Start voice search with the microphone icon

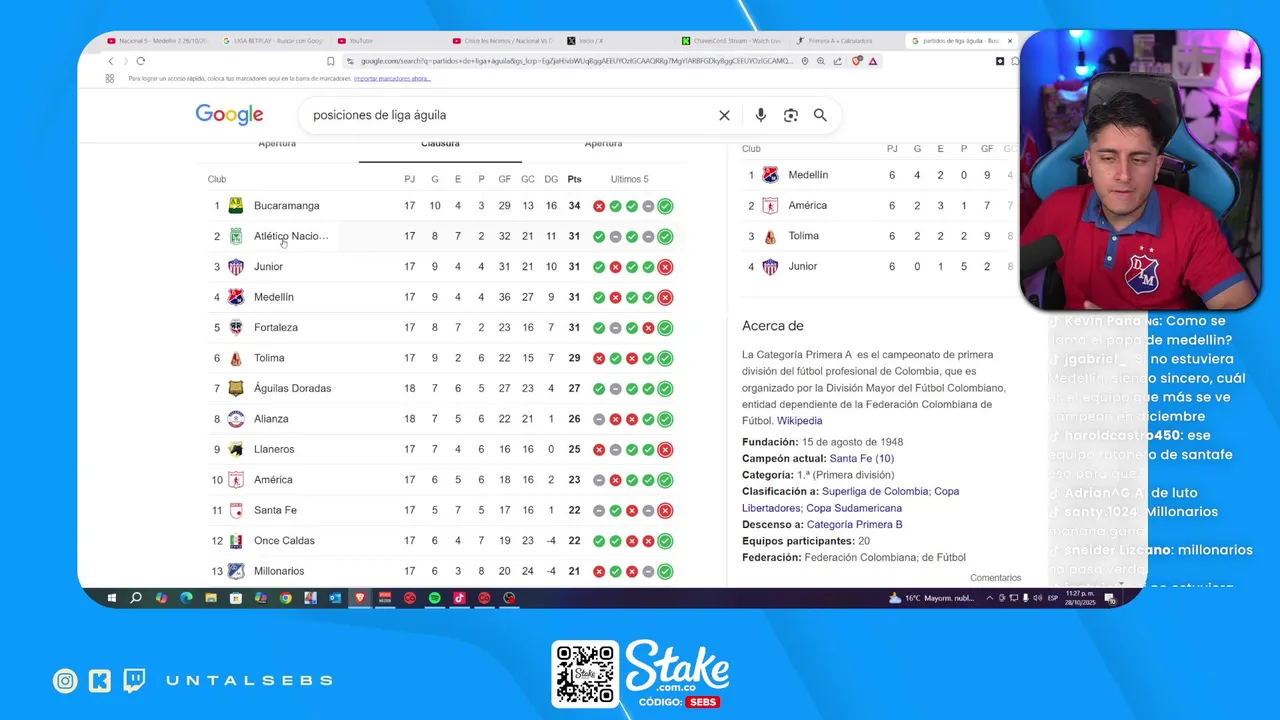761,115
